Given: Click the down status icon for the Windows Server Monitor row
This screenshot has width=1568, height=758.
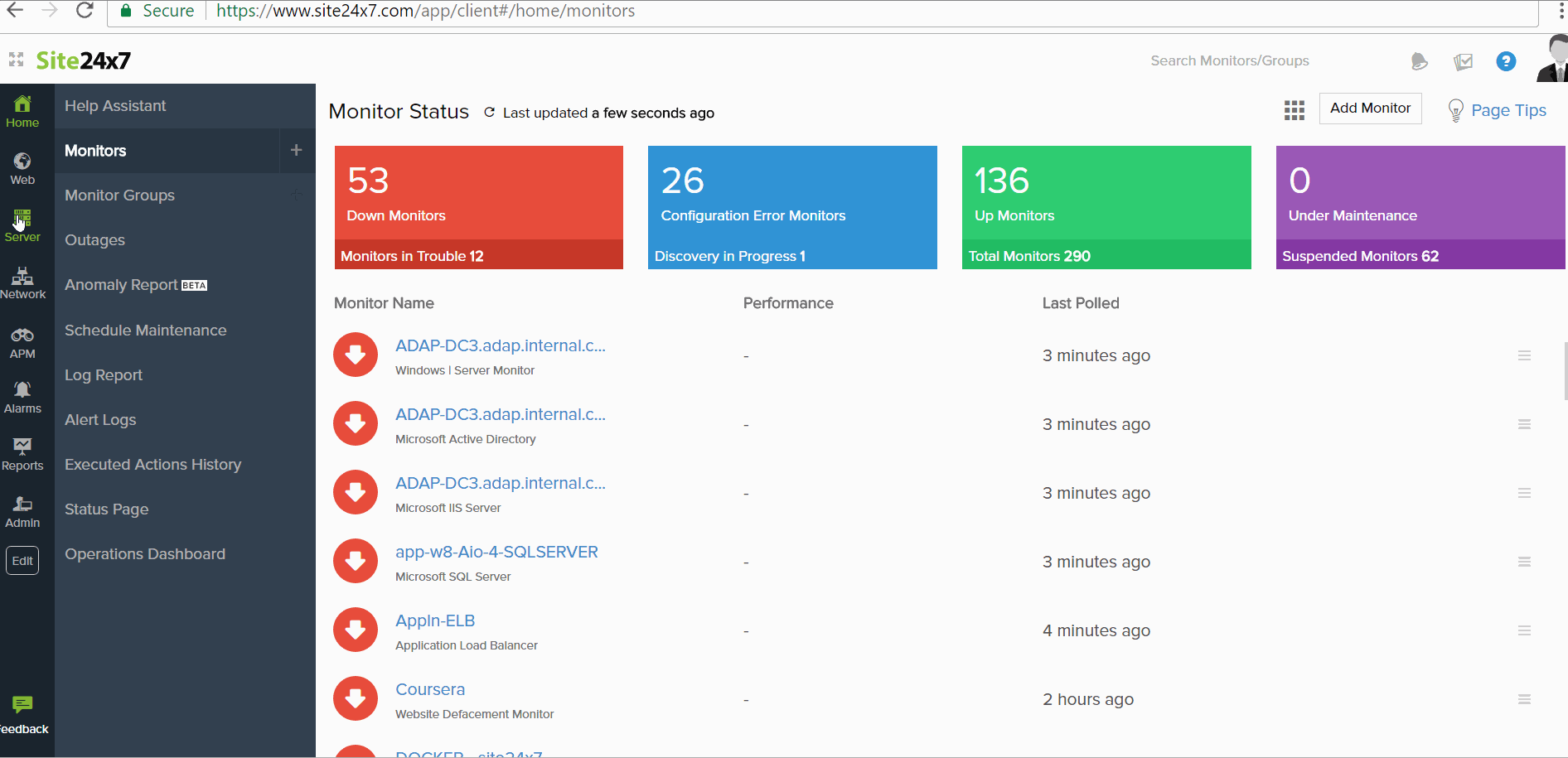Looking at the screenshot, I should pyautogui.click(x=356, y=355).
